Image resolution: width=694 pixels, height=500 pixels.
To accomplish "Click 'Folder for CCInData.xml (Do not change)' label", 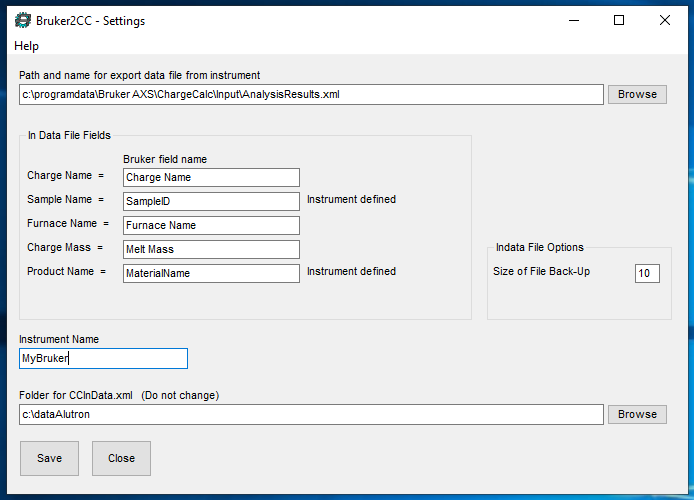I will (119, 396).
